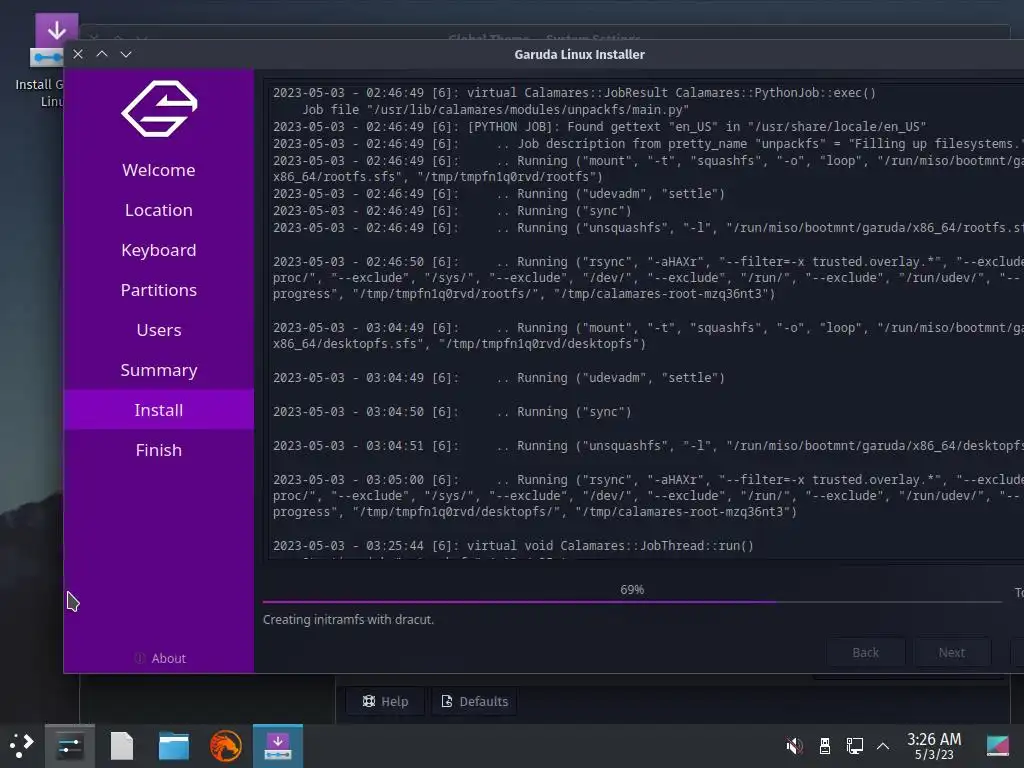This screenshot has width=1024, height=768.
Task: Click the 69% installation progress bar
Action: pos(632,601)
